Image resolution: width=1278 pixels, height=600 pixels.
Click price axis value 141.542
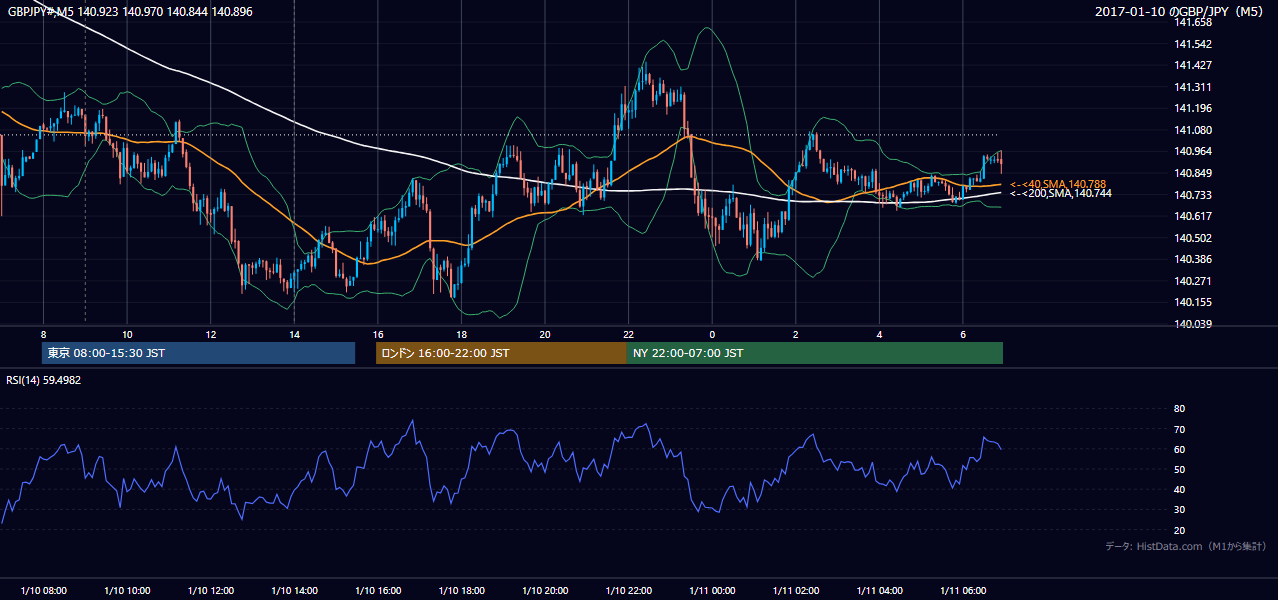click(1194, 44)
